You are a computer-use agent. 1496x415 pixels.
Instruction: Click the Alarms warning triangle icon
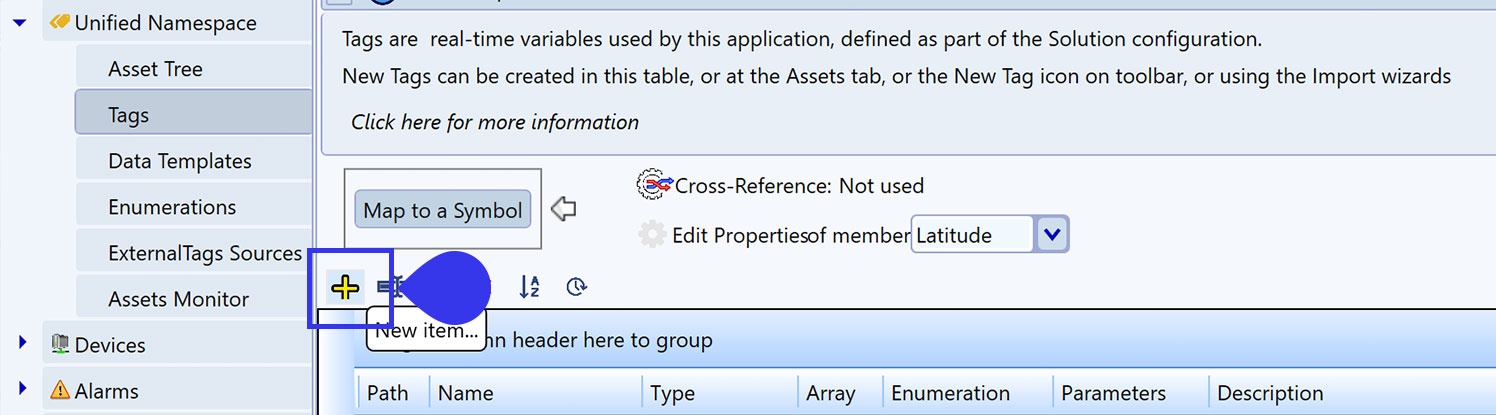coord(60,391)
